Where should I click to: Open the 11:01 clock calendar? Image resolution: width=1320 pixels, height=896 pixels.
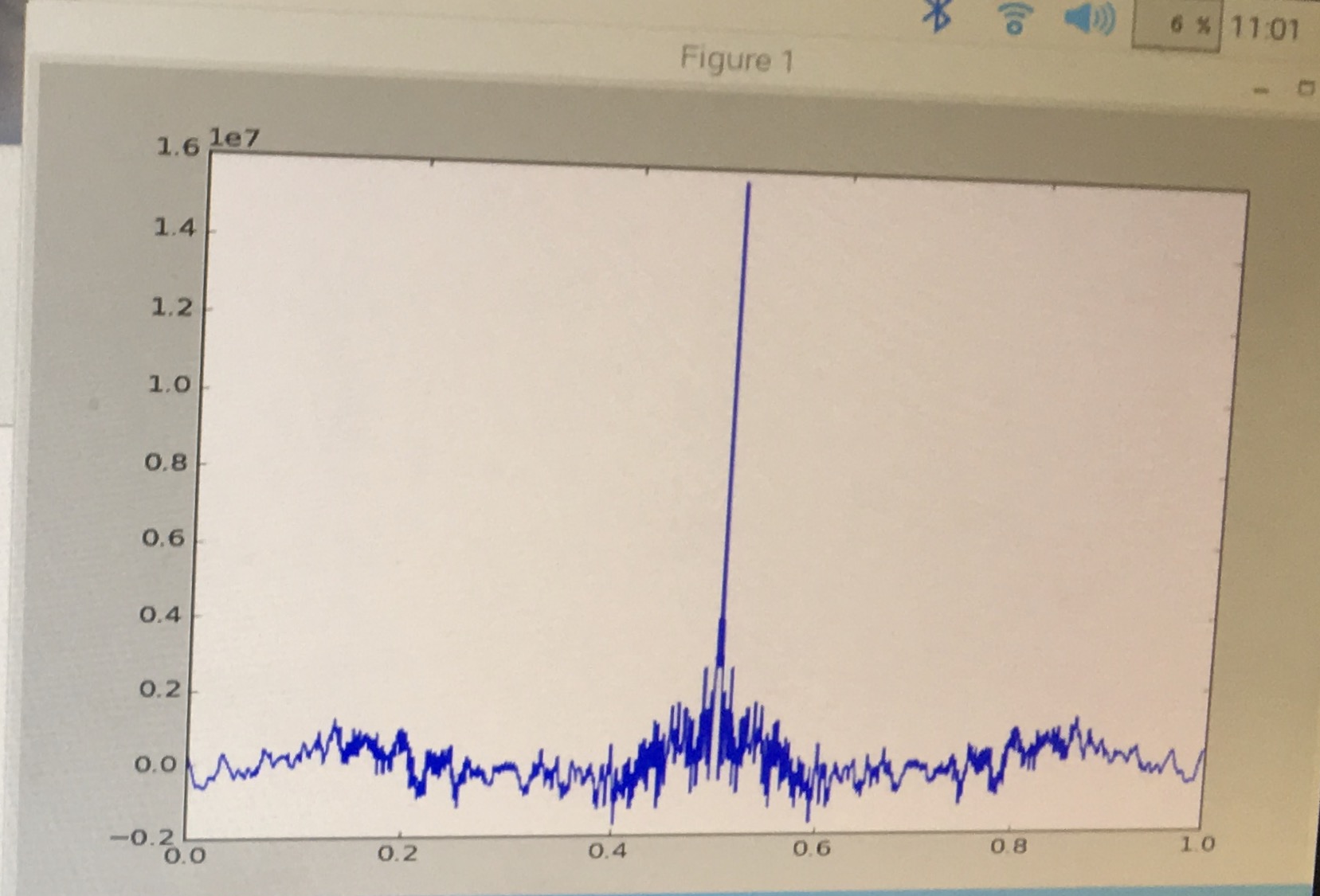point(1264,29)
